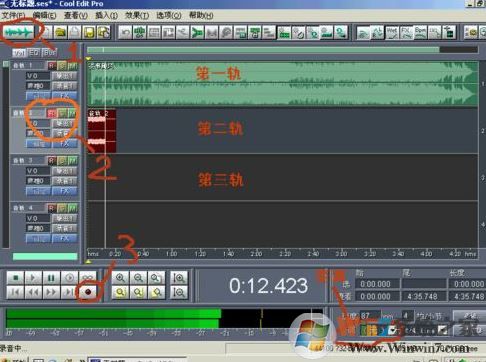Click vertical Zoom Out icon
The image size is (486, 362).
pos(179,292)
